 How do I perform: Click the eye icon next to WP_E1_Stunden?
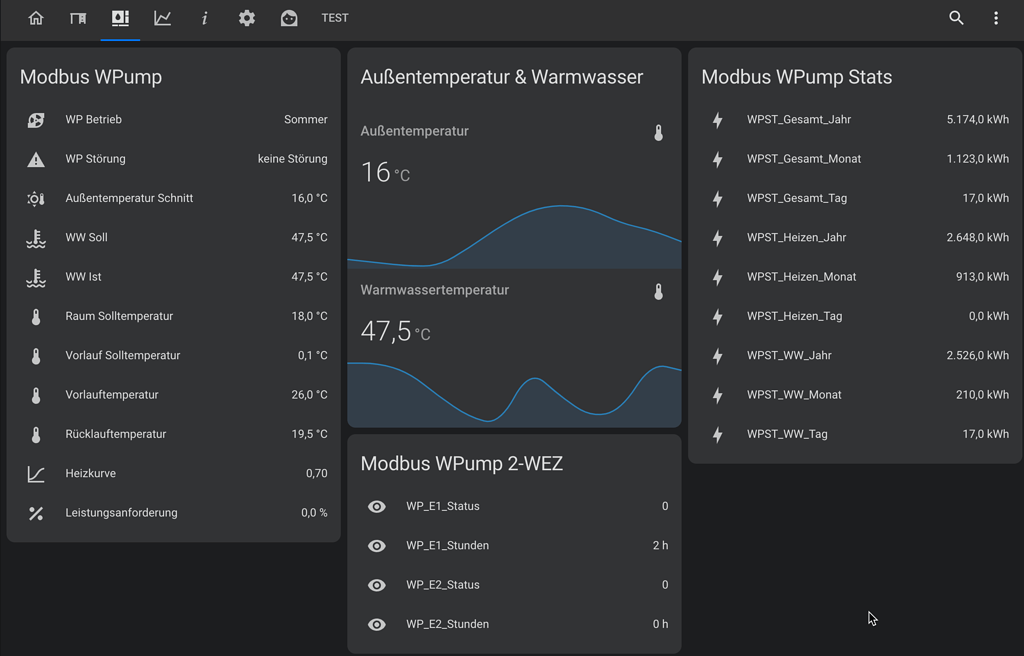pos(376,545)
